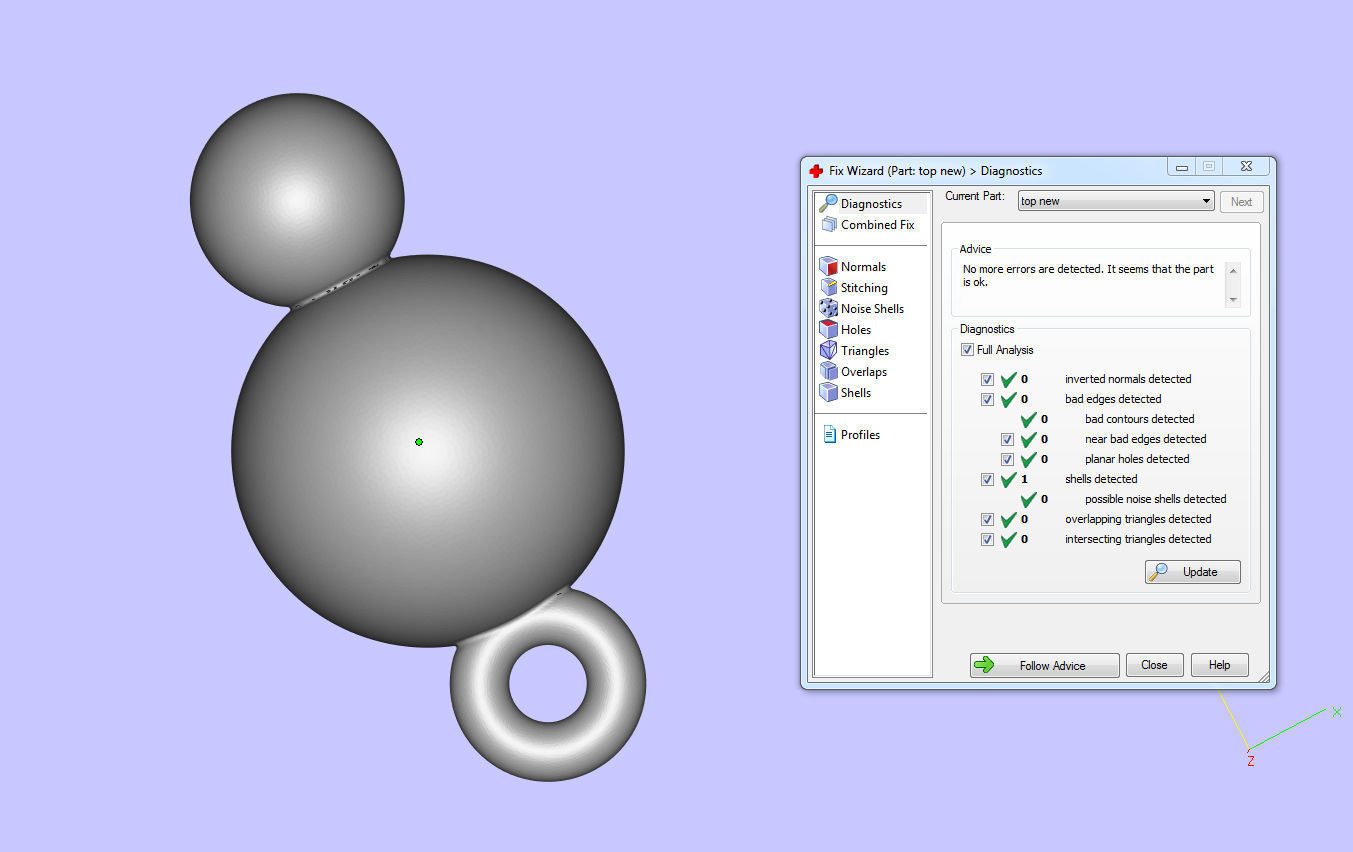The height and width of the screenshot is (852, 1353).
Task: Open the Current Part dropdown
Action: pyautogui.click(x=1115, y=201)
